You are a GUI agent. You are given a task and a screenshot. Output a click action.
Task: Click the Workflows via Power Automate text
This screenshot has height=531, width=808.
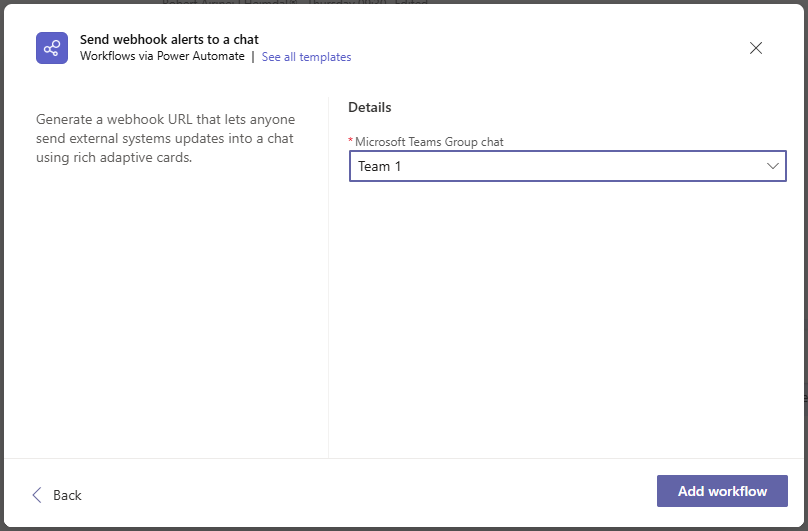[162, 56]
